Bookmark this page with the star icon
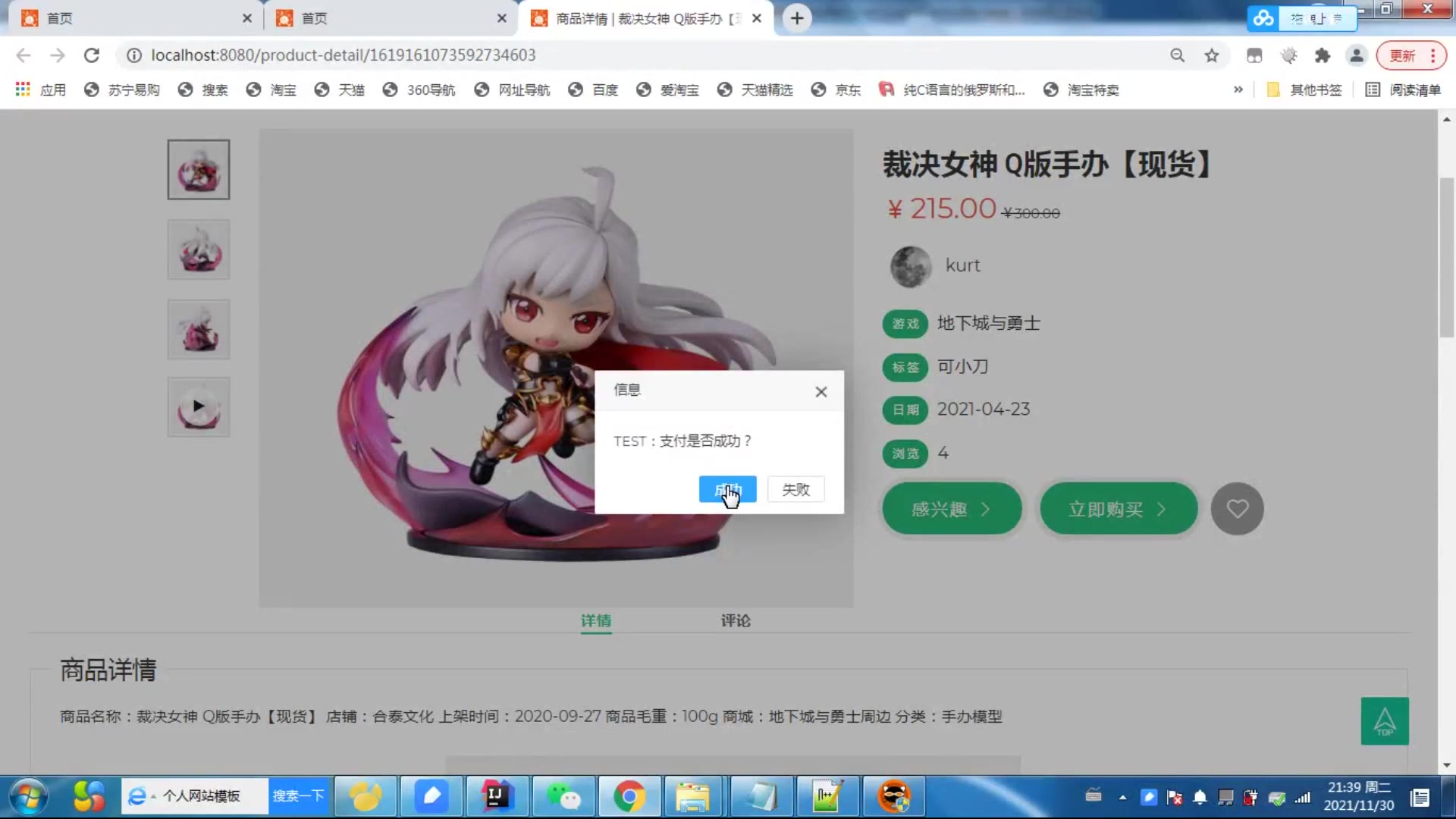This screenshot has height=819, width=1456. (1212, 55)
